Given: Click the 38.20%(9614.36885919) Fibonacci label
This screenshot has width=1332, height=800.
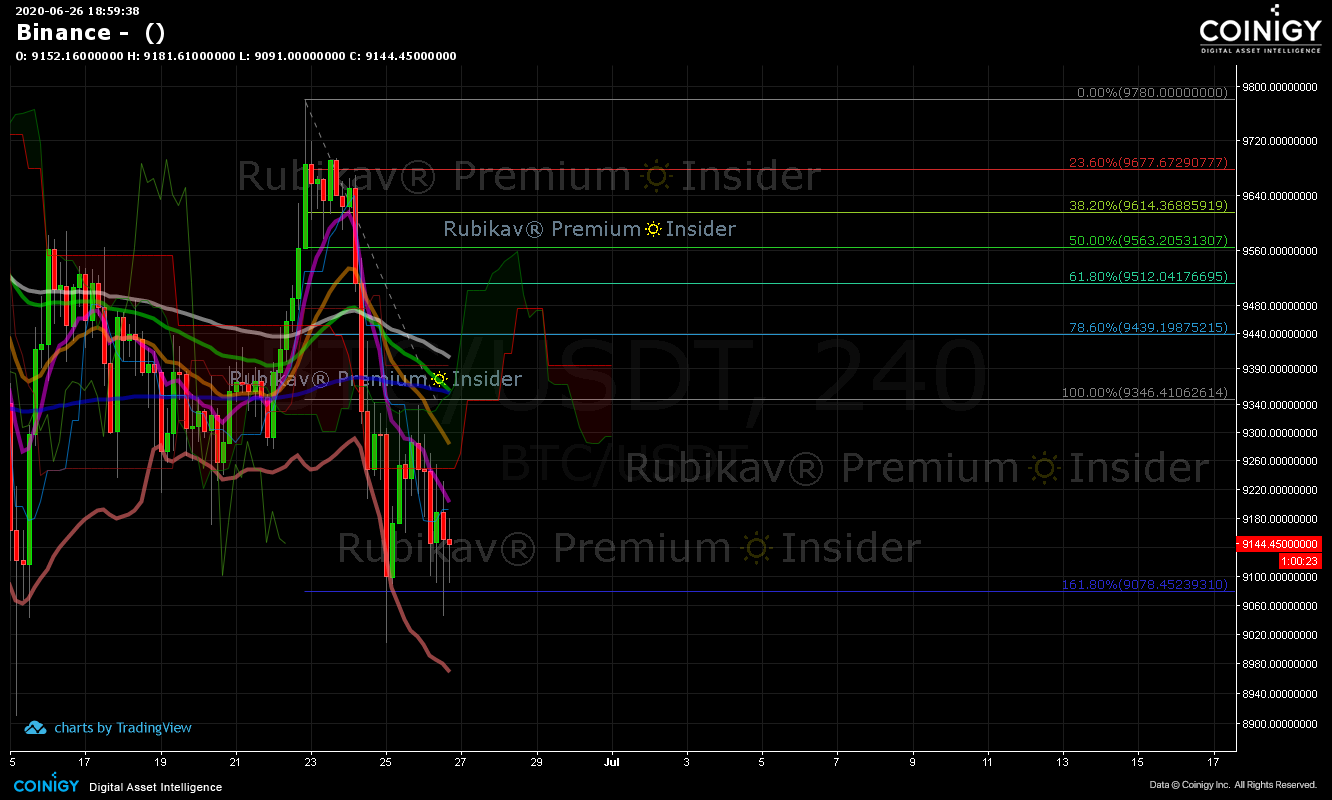Looking at the screenshot, I should coord(1148,205).
